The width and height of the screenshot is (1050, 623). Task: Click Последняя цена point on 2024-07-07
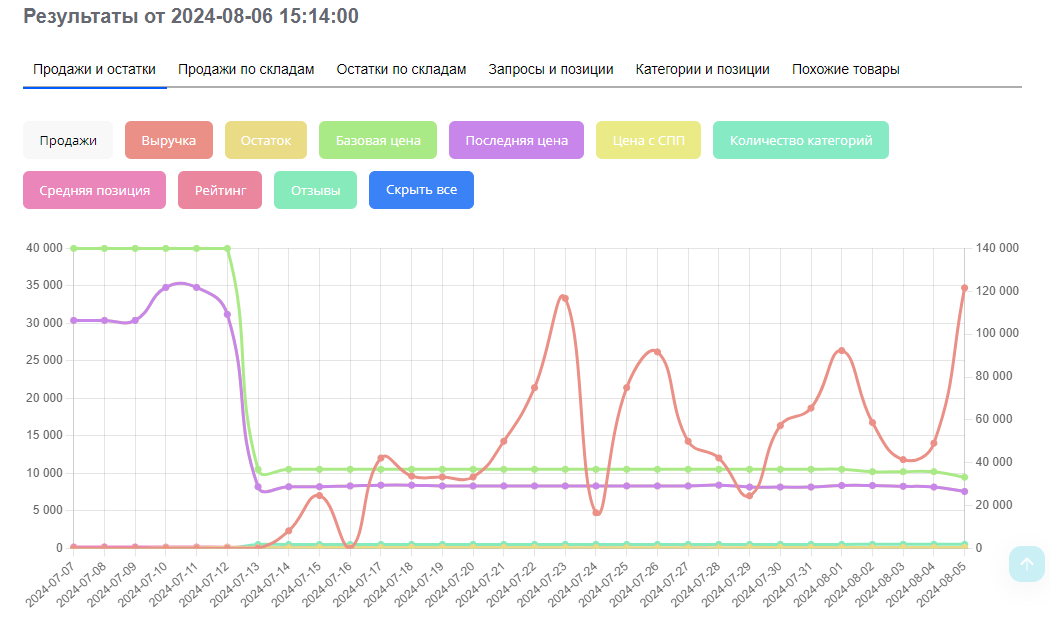coord(74,321)
